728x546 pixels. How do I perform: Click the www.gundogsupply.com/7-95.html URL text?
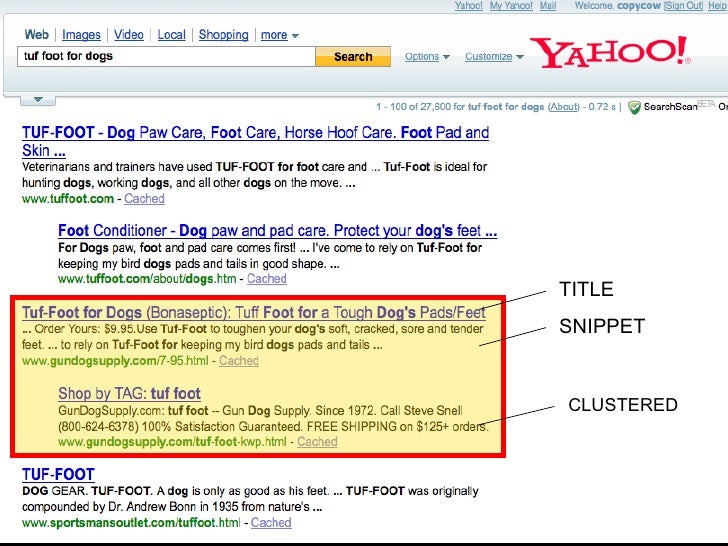(115, 361)
